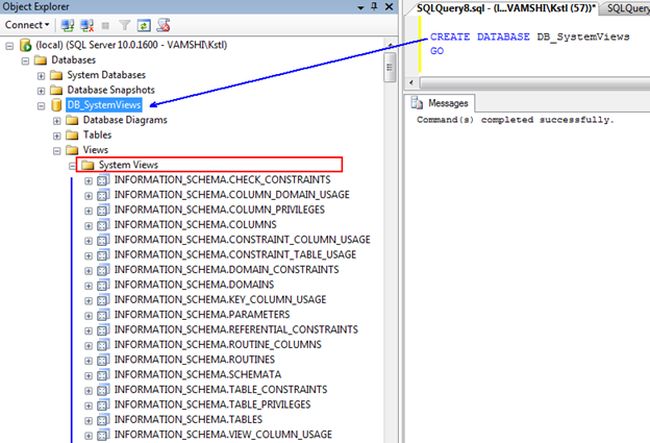
Task: Expand the Database Diagrams folder
Action: (57, 121)
